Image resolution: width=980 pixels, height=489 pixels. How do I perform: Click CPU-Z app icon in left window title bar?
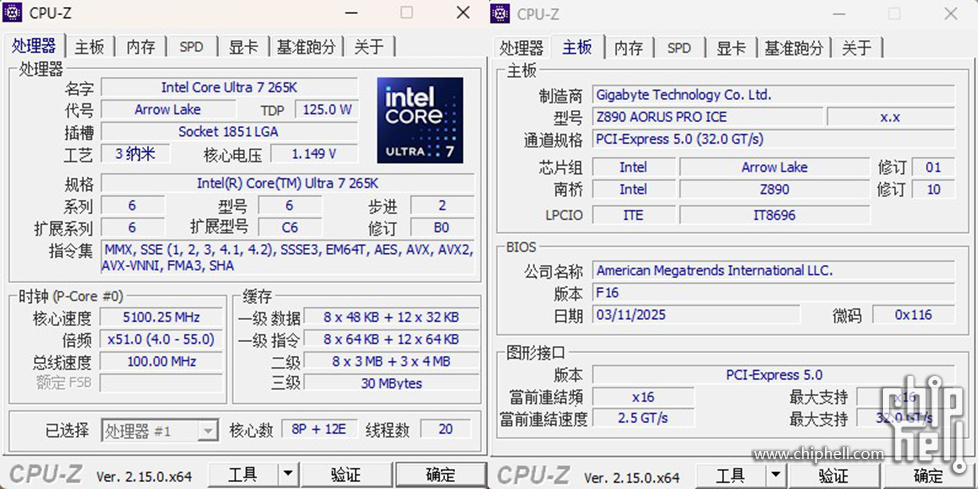[x=12, y=12]
